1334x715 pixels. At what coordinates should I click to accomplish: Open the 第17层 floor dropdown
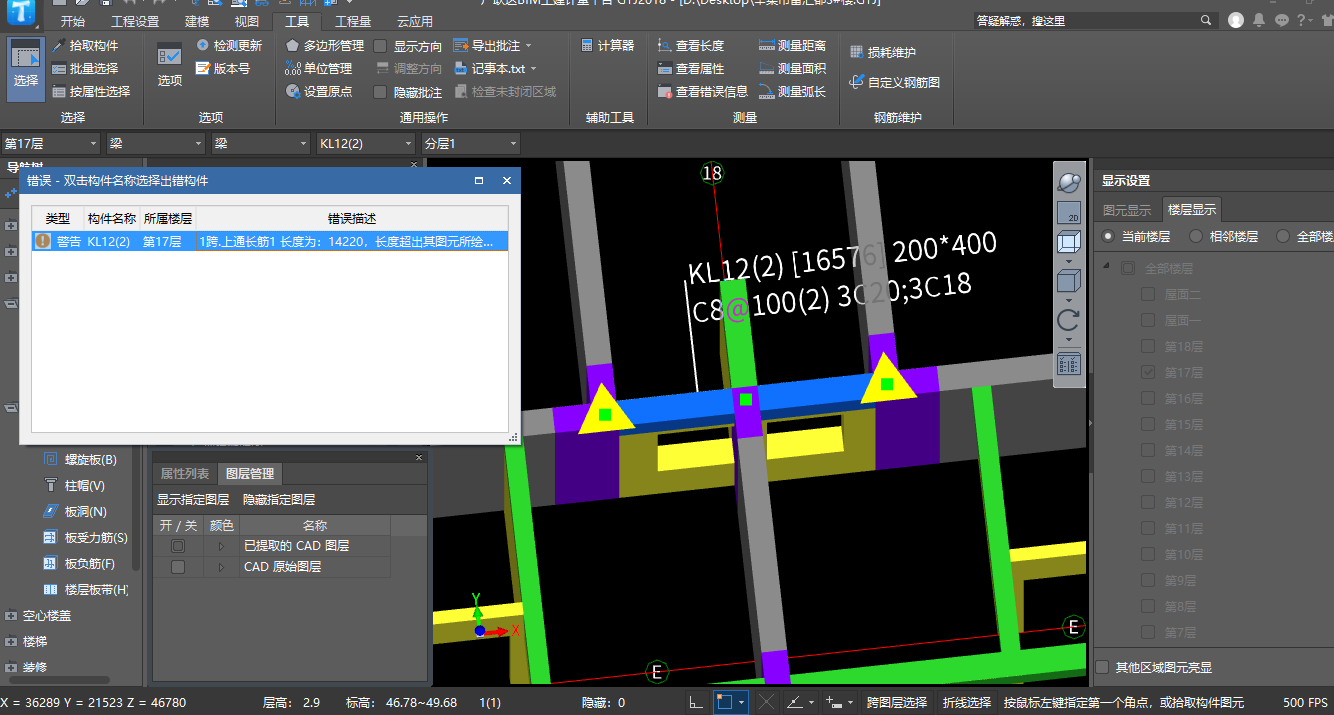(x=51, y=144)
